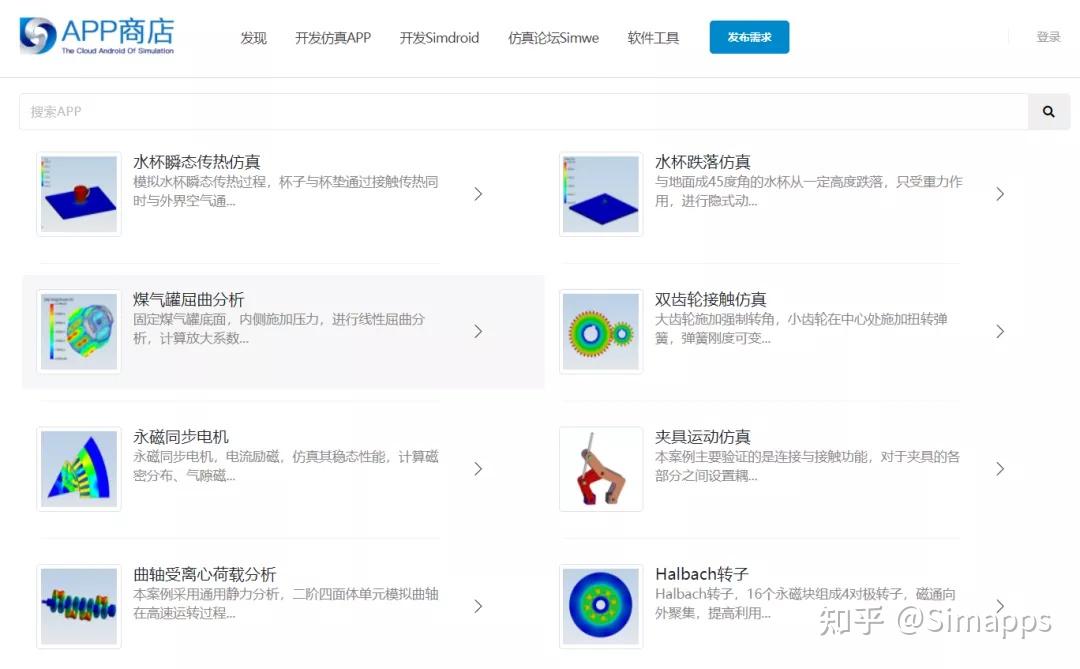Click the 登录 link
The image size is (1080, 669).
pos(1048,35)
